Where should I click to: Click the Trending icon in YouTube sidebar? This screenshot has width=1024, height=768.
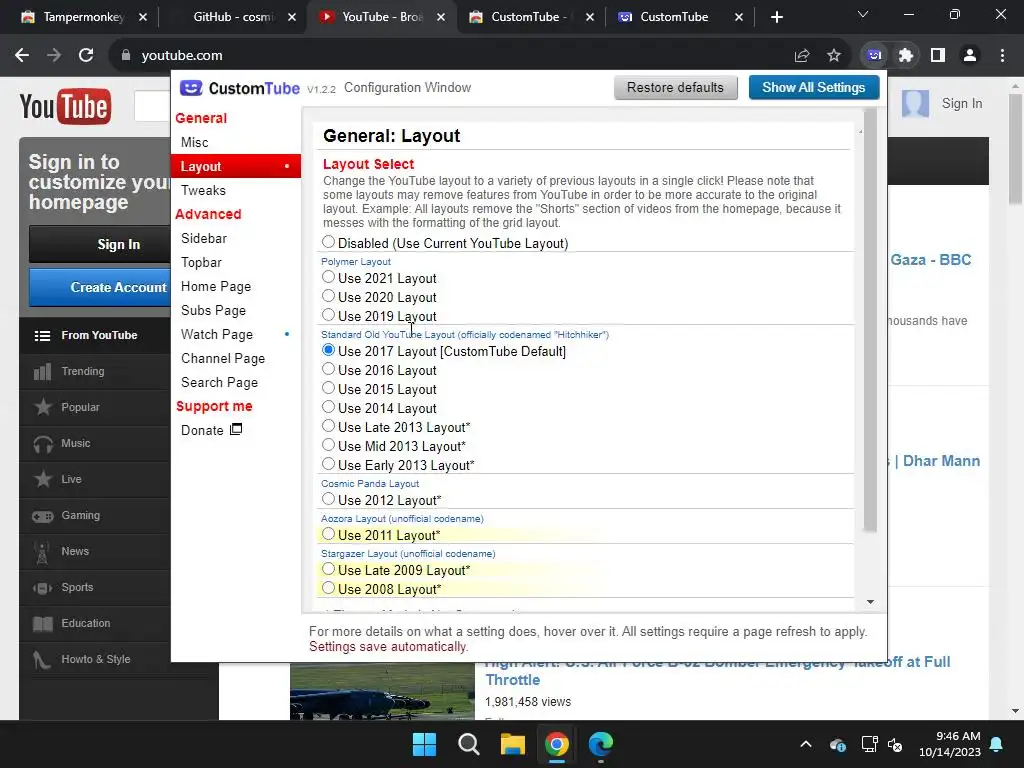tap(42, 372)
